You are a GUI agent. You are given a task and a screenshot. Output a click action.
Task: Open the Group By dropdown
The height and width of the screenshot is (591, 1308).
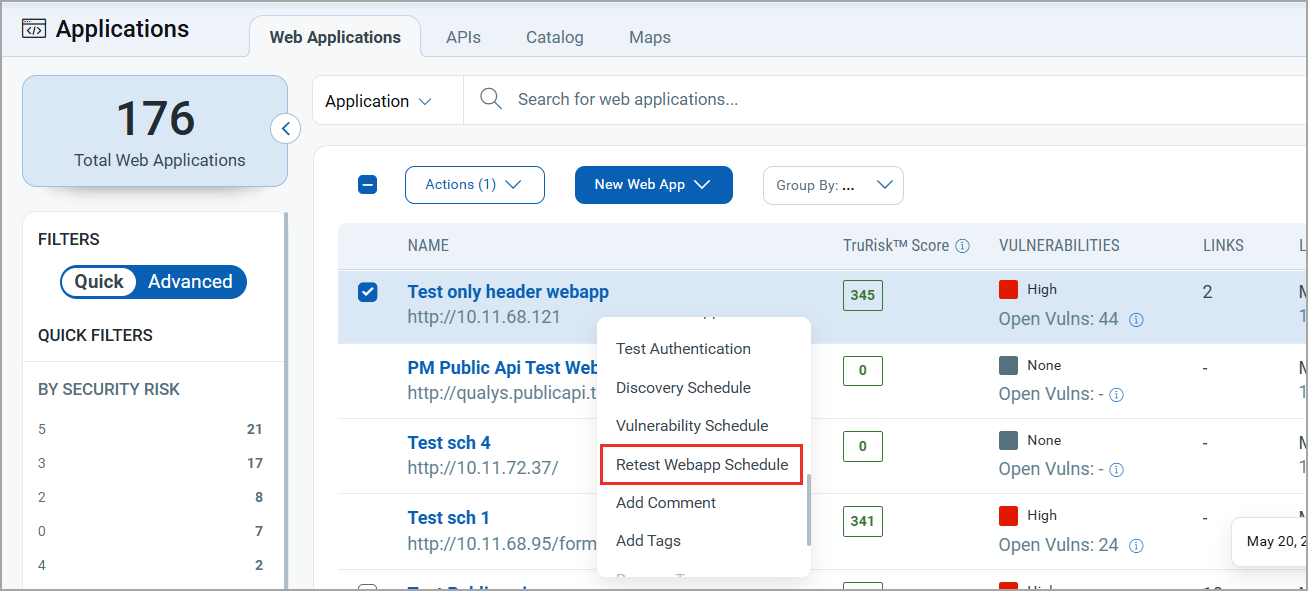[x=833, y=184]
